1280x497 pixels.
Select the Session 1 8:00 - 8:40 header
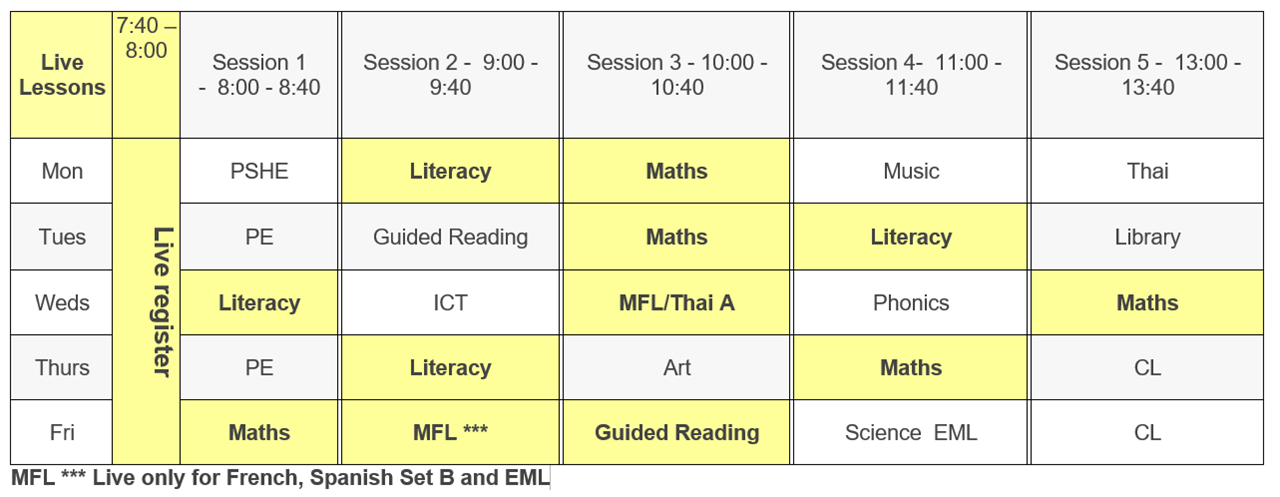259,75
